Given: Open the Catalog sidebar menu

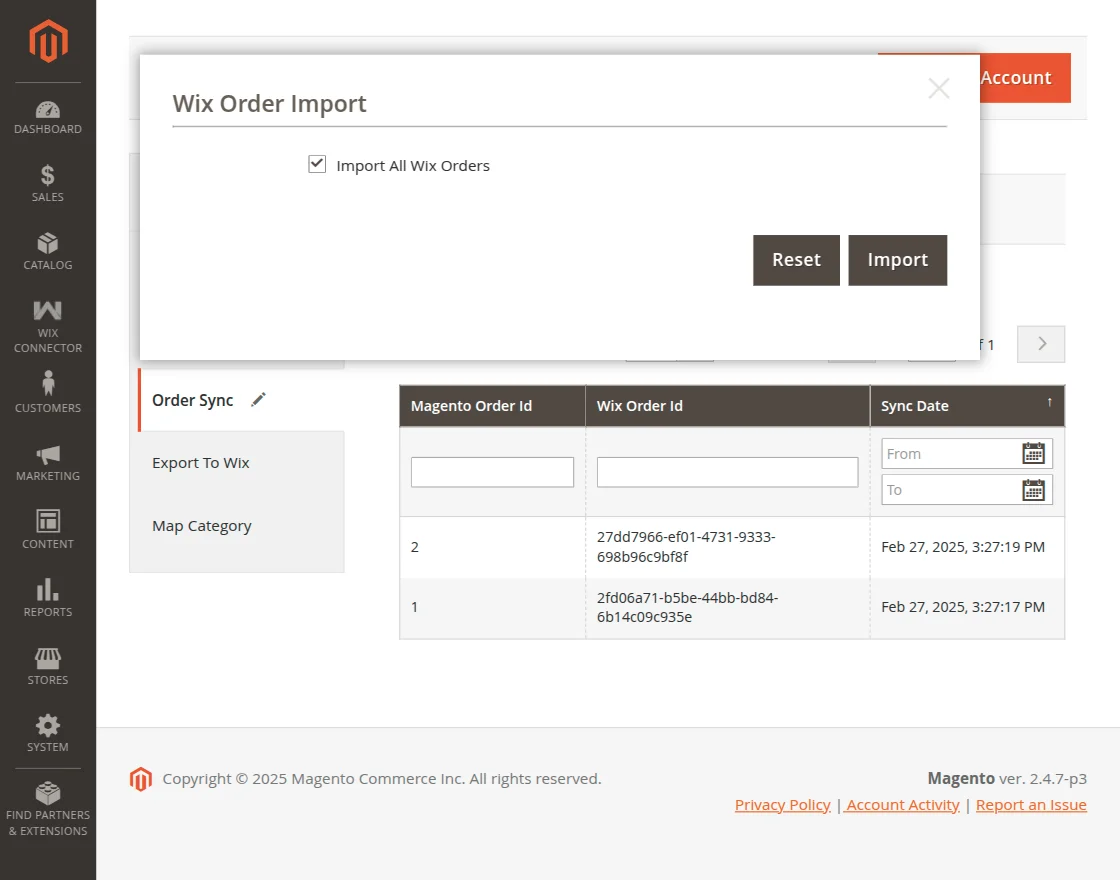Looking at the screenshot, I should click(48, 251).
